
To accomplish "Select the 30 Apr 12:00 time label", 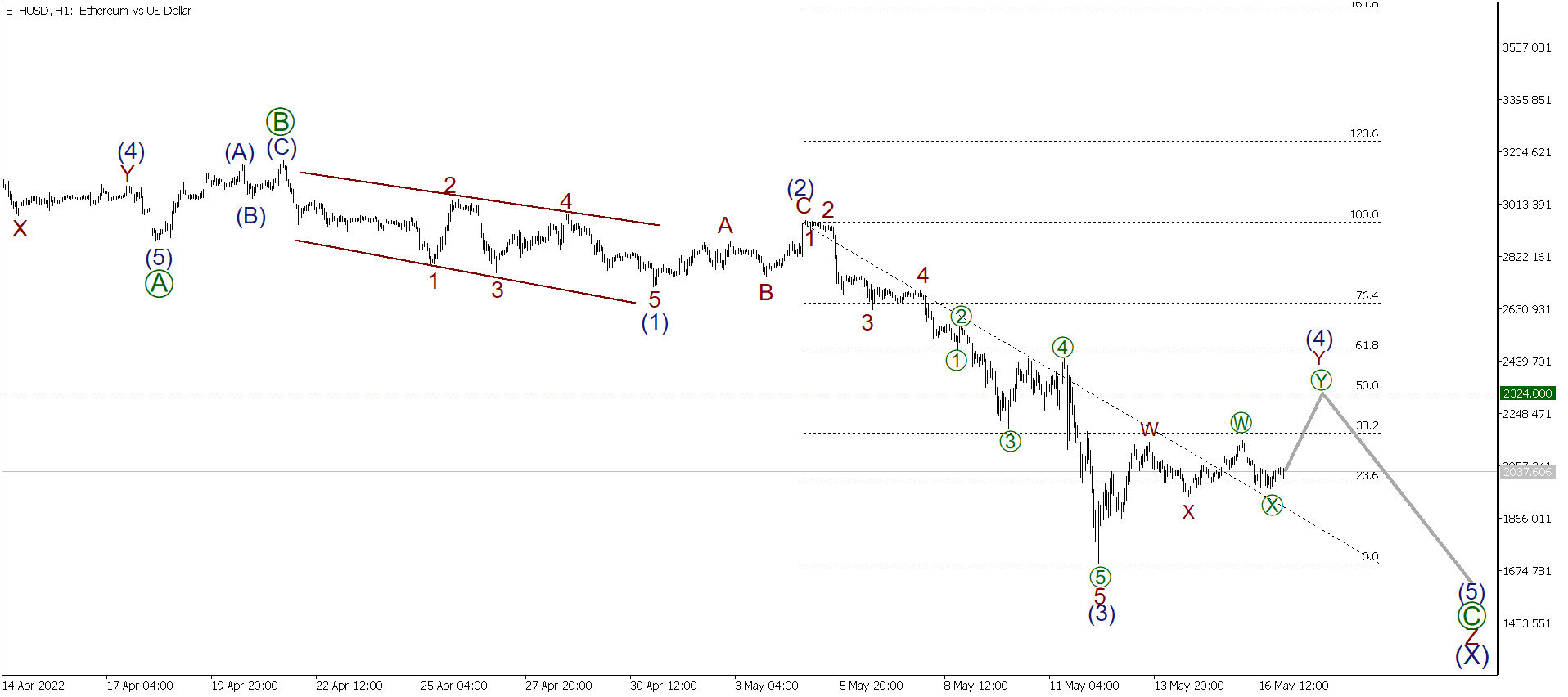I will click(x=664, y=686).
